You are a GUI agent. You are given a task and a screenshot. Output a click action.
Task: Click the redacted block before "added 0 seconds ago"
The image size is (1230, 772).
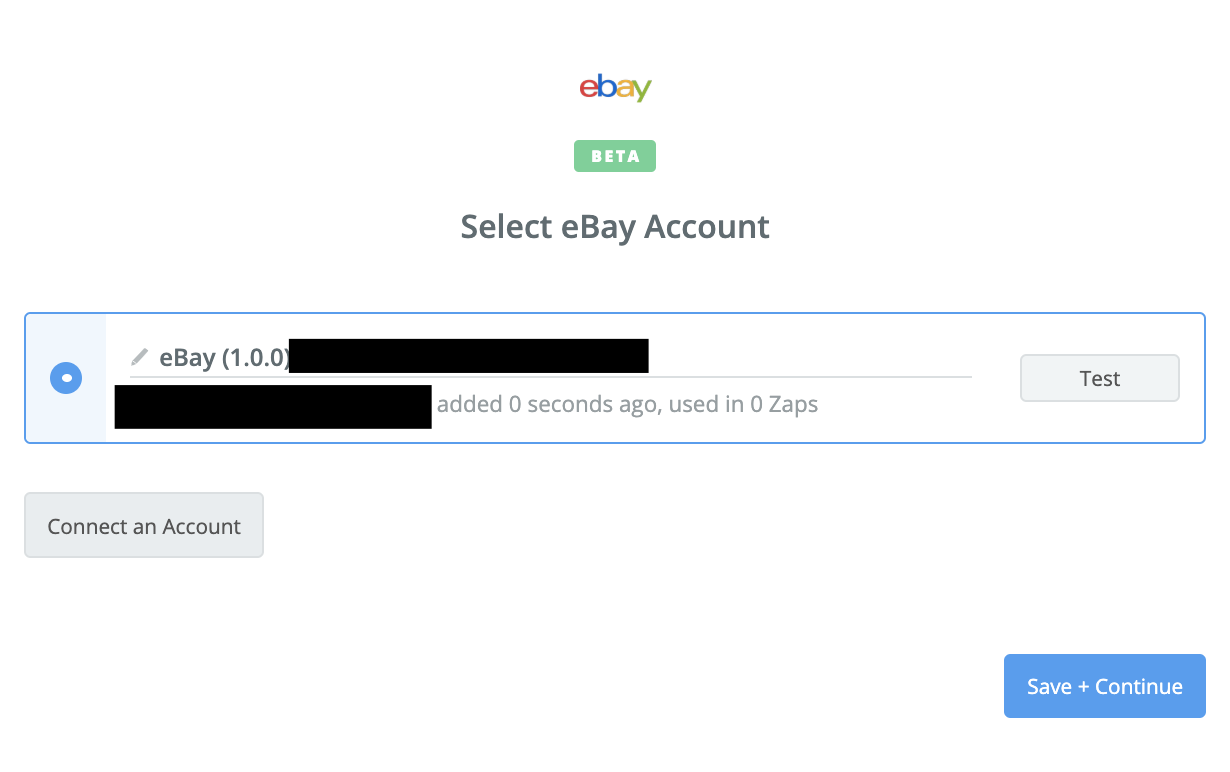[x=273, y=406]
